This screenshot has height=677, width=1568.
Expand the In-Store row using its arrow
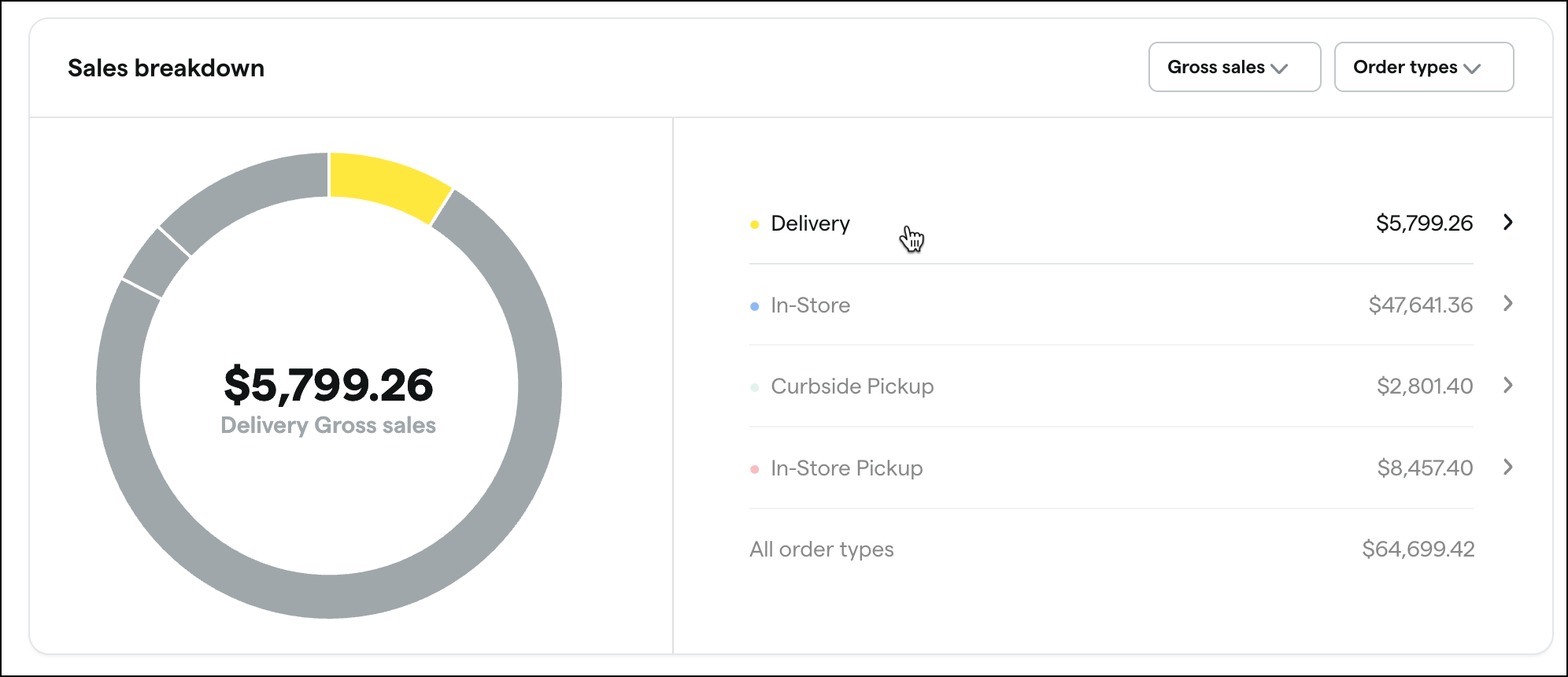coord(1508,305)
